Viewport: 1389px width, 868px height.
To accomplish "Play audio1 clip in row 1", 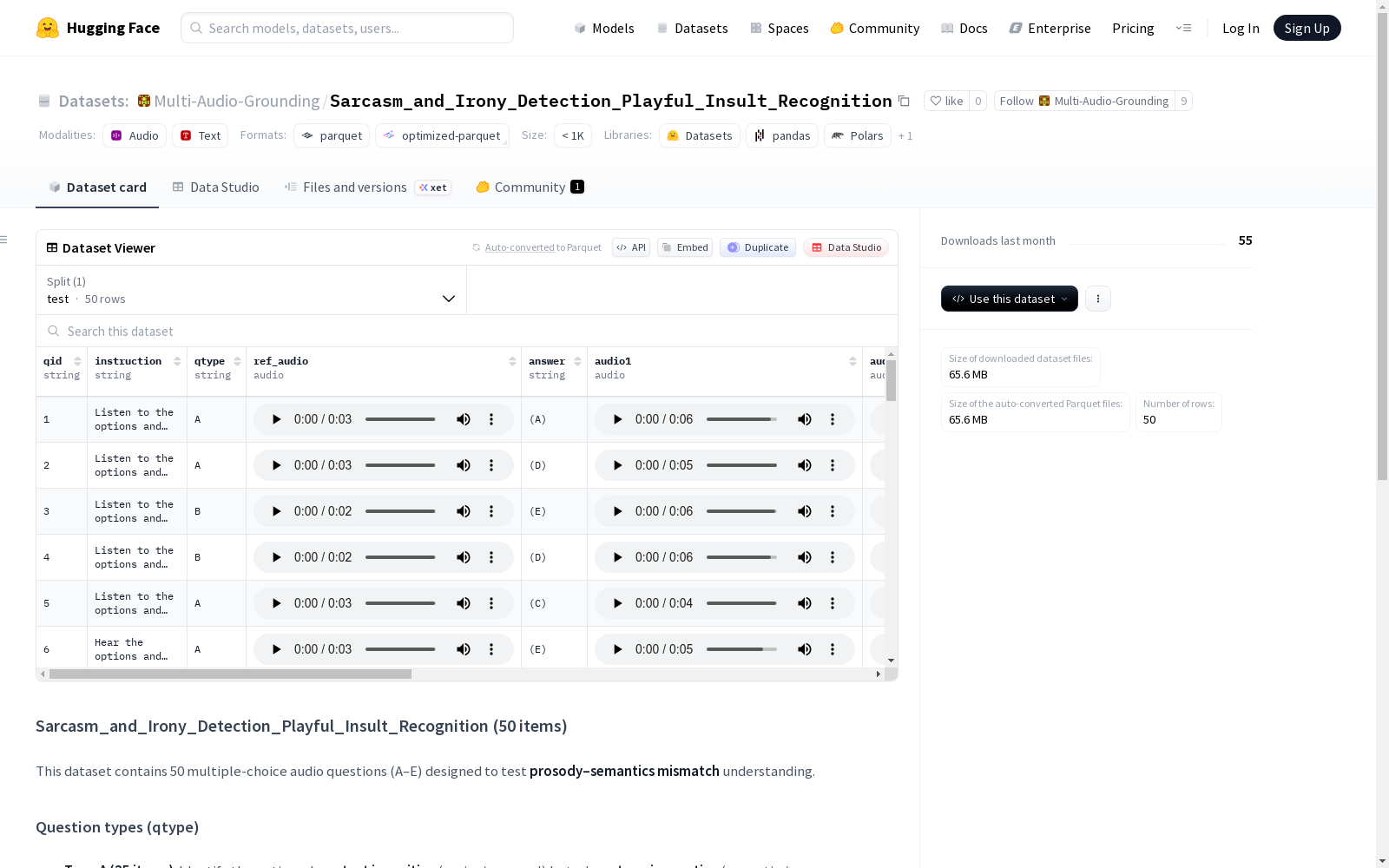I will (617, 419).
